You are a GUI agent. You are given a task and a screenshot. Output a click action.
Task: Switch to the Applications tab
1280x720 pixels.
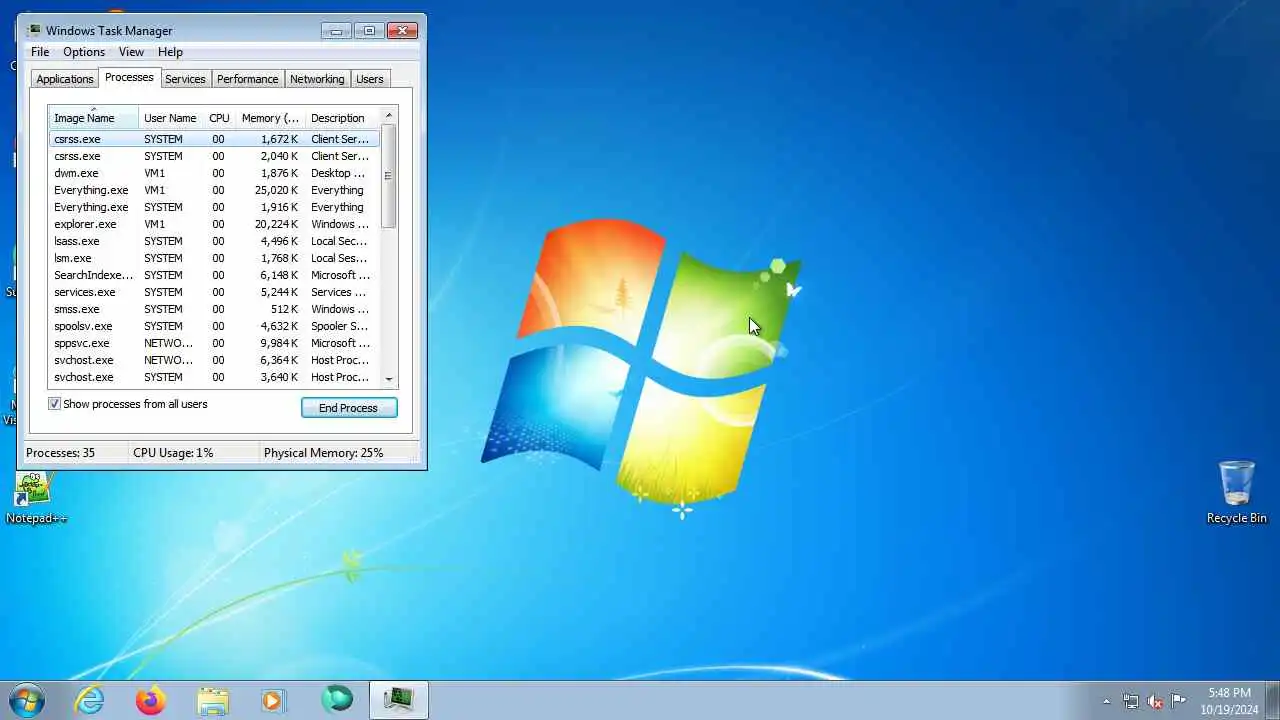click(x=65, y=79)
